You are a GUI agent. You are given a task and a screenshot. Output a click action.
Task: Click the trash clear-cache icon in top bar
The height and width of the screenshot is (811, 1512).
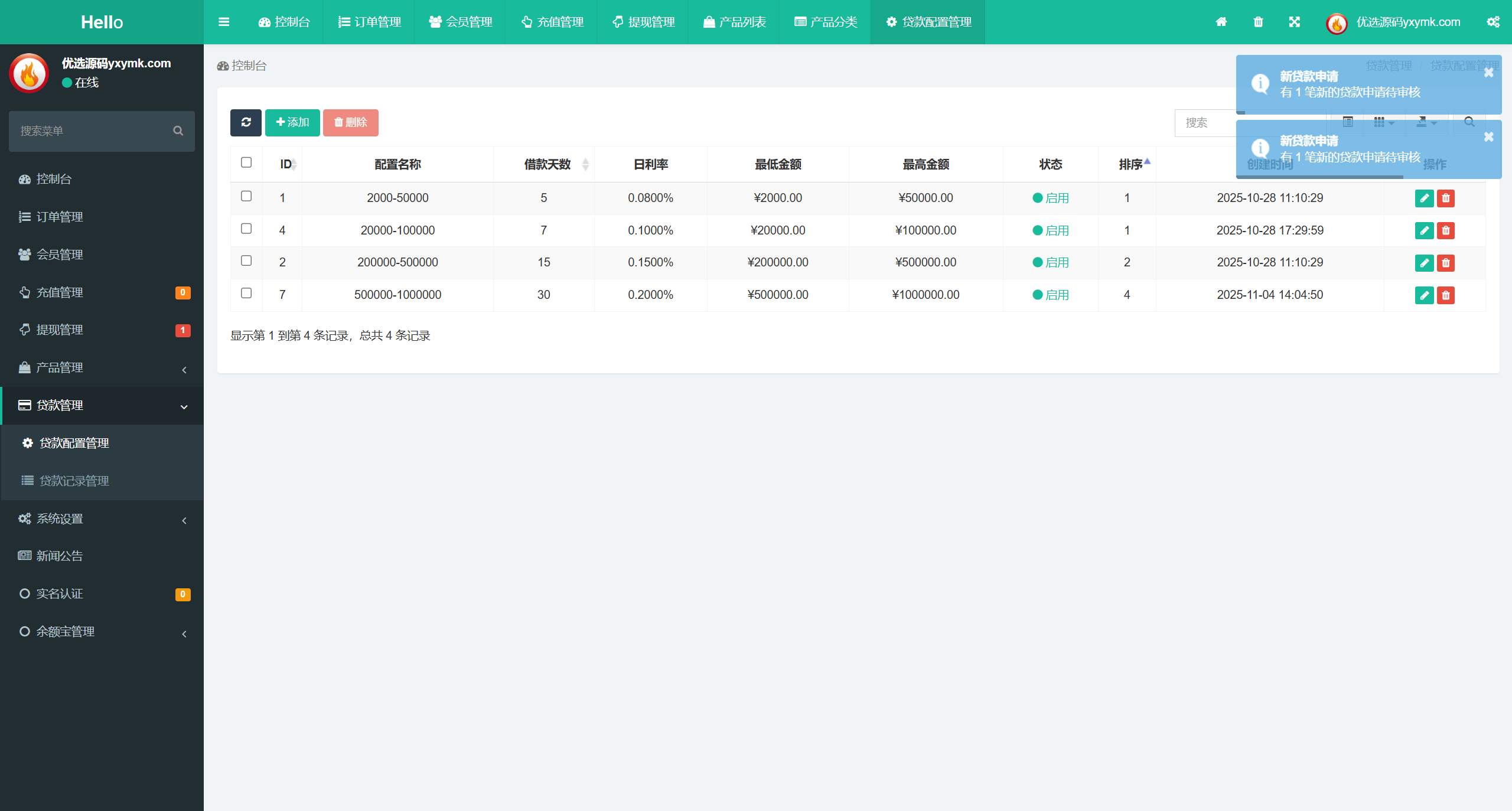pos(1258,22)
